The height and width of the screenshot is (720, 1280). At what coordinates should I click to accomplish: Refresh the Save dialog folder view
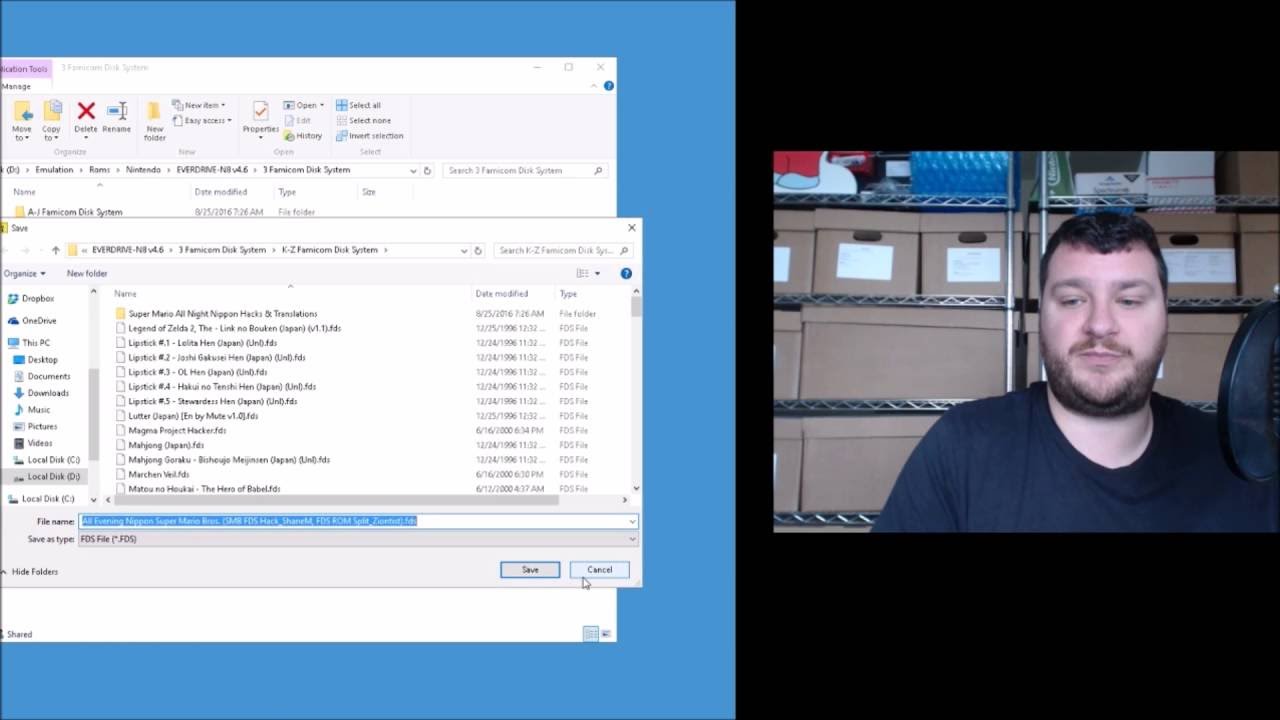click(478, 250)
